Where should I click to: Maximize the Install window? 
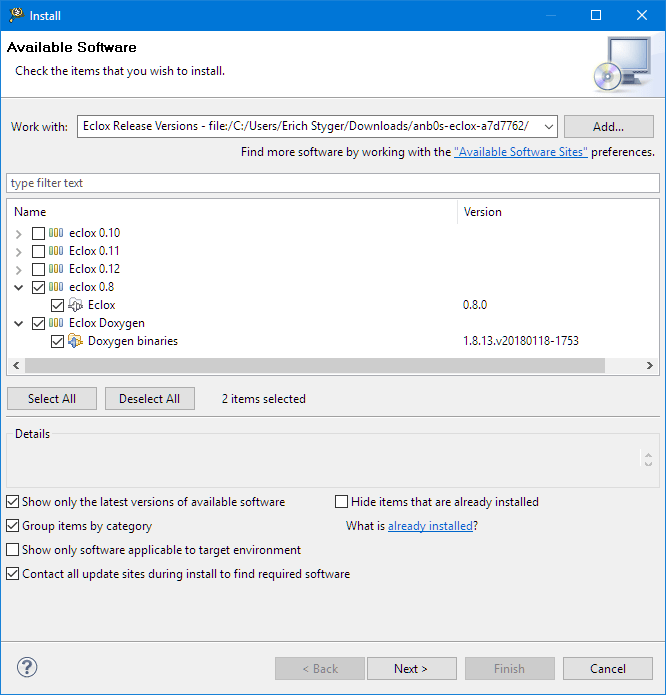tap(596, 15)
